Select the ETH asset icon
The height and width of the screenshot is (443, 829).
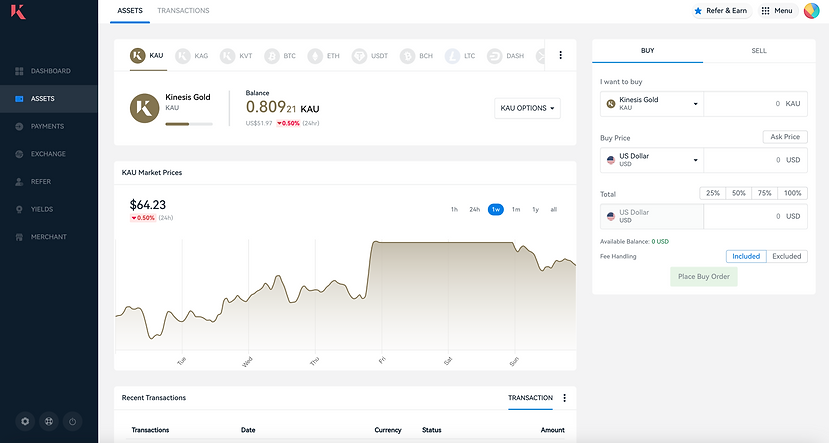coord(316,56)
